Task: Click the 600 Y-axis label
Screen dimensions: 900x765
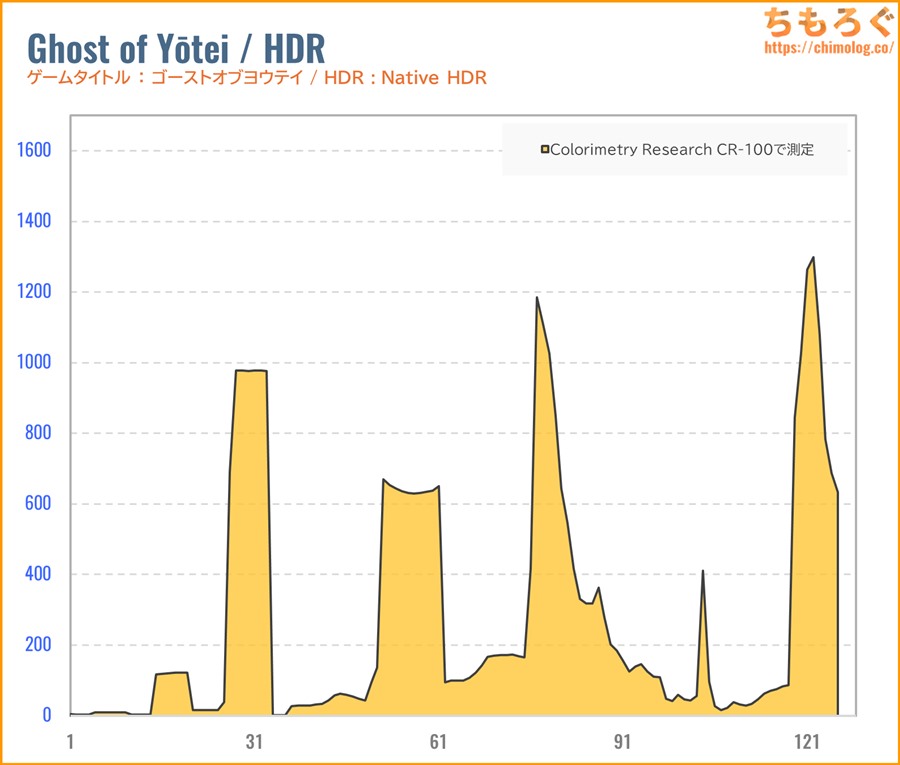Action: click(36, 504)
